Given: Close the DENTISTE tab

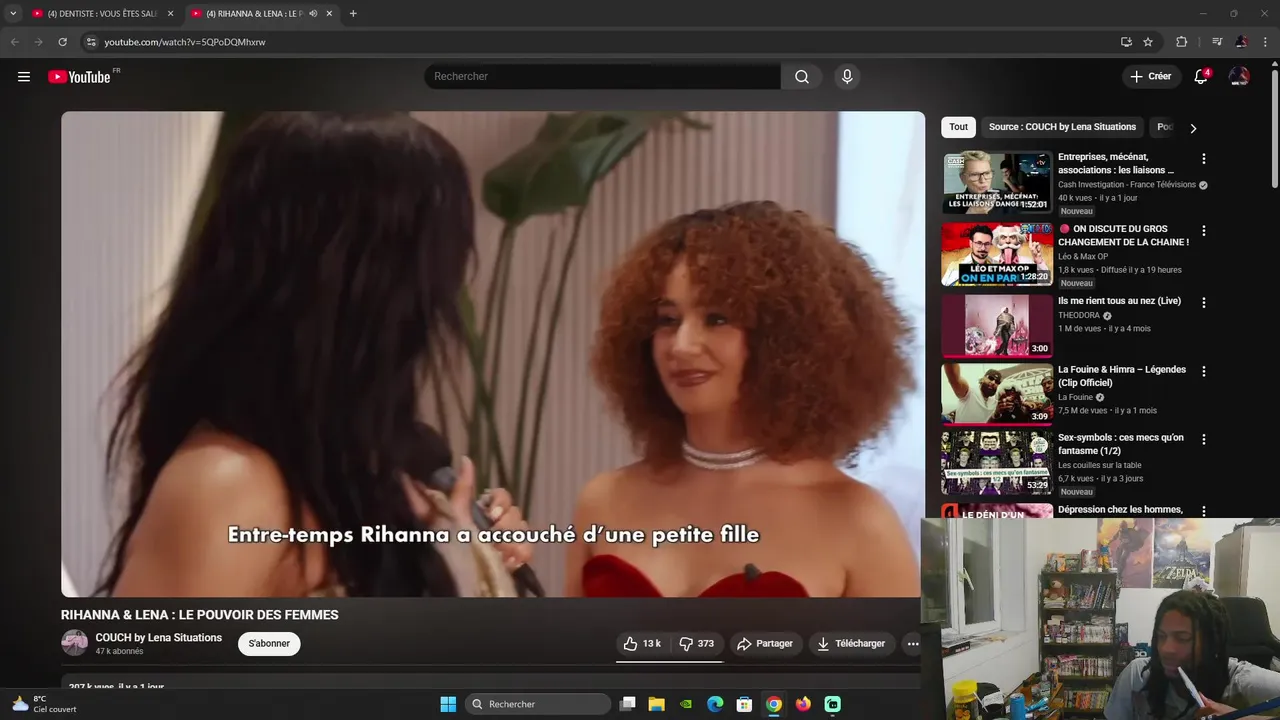Looking at the screenshot, I should [170, 14].
